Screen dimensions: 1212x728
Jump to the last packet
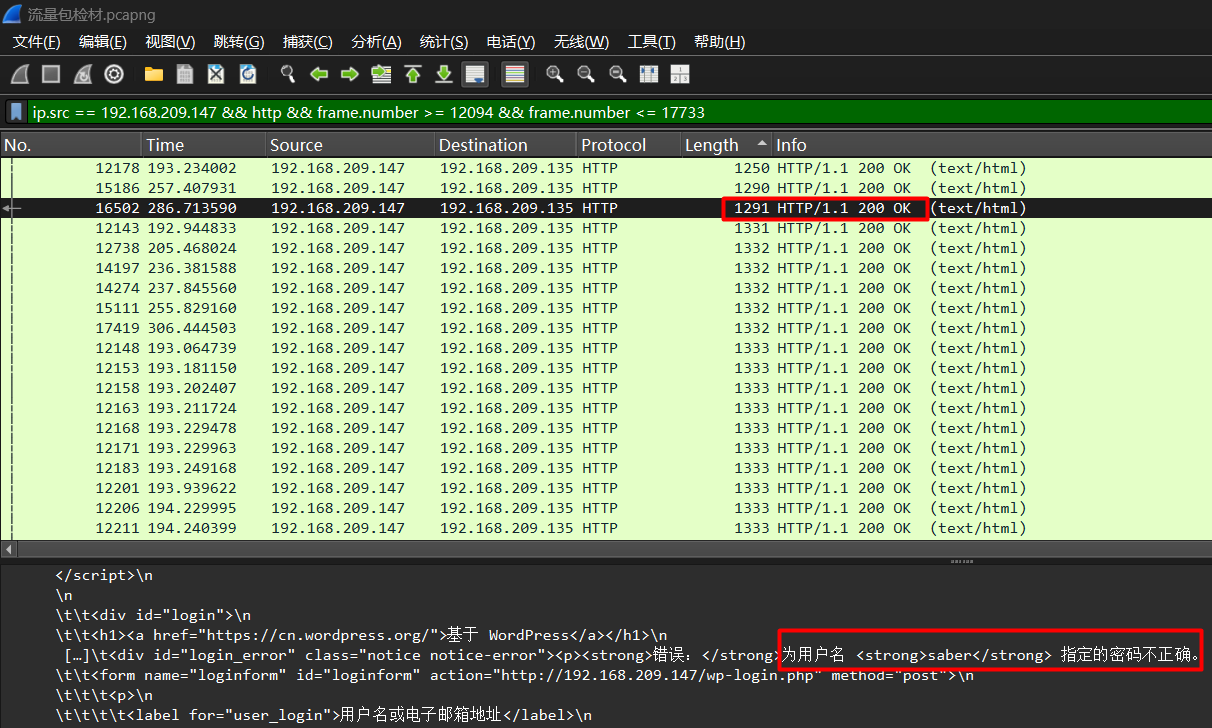(444, 74)
